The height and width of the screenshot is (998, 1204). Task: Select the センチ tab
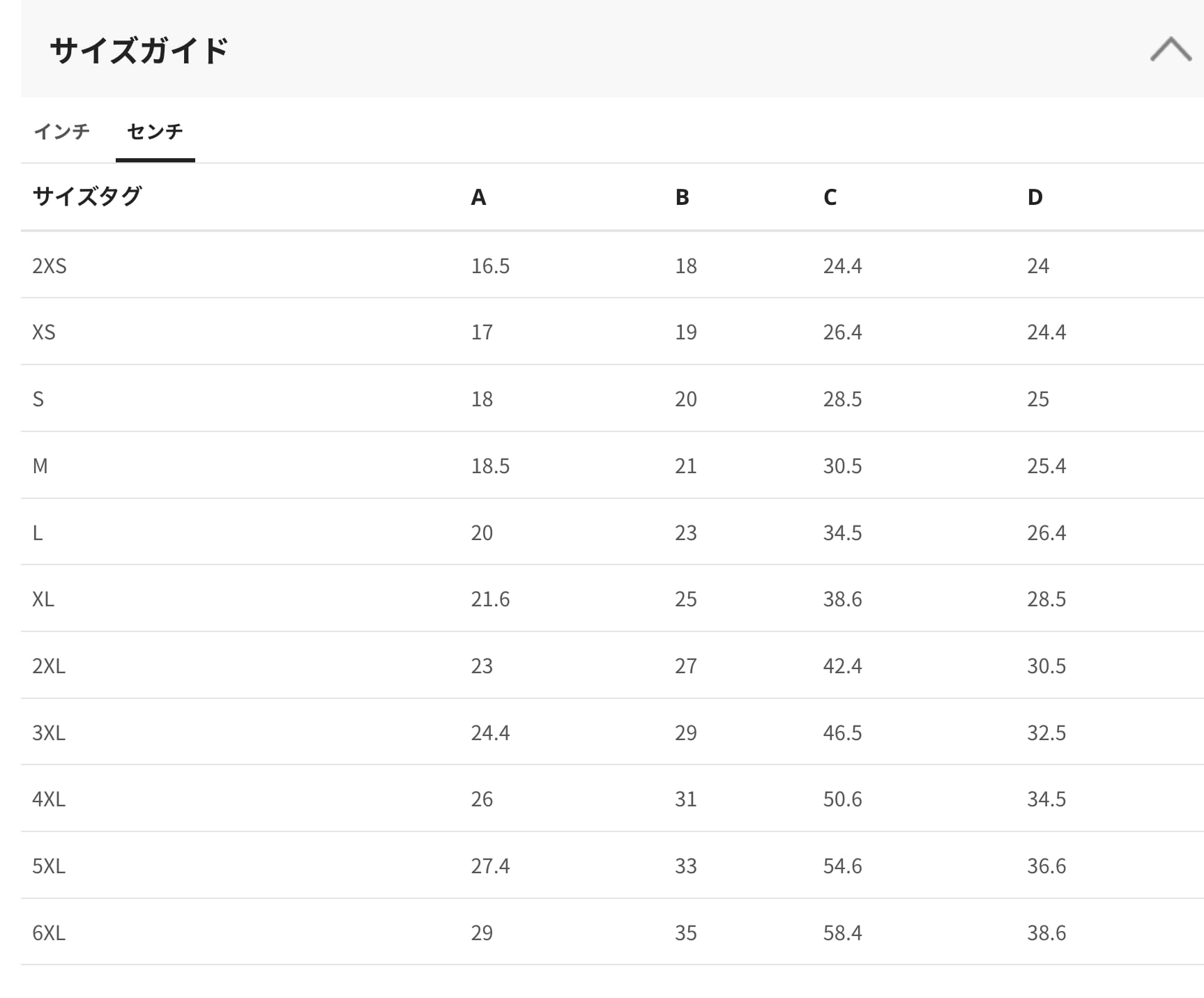[155, 131]
